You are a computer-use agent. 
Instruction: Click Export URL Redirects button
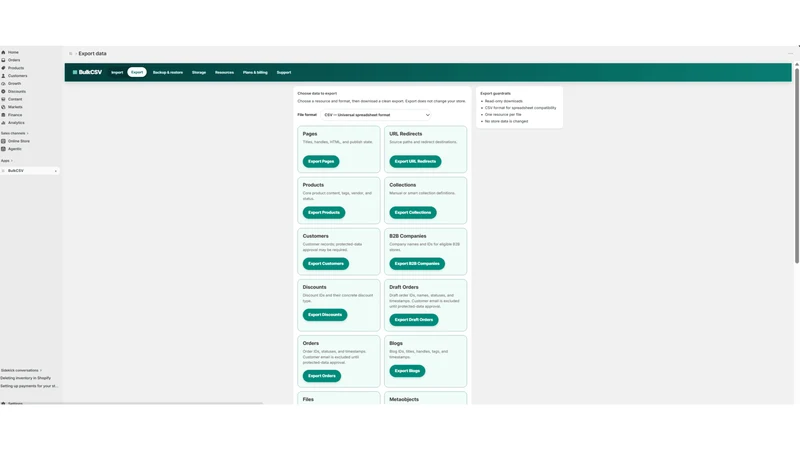point(415,161)
